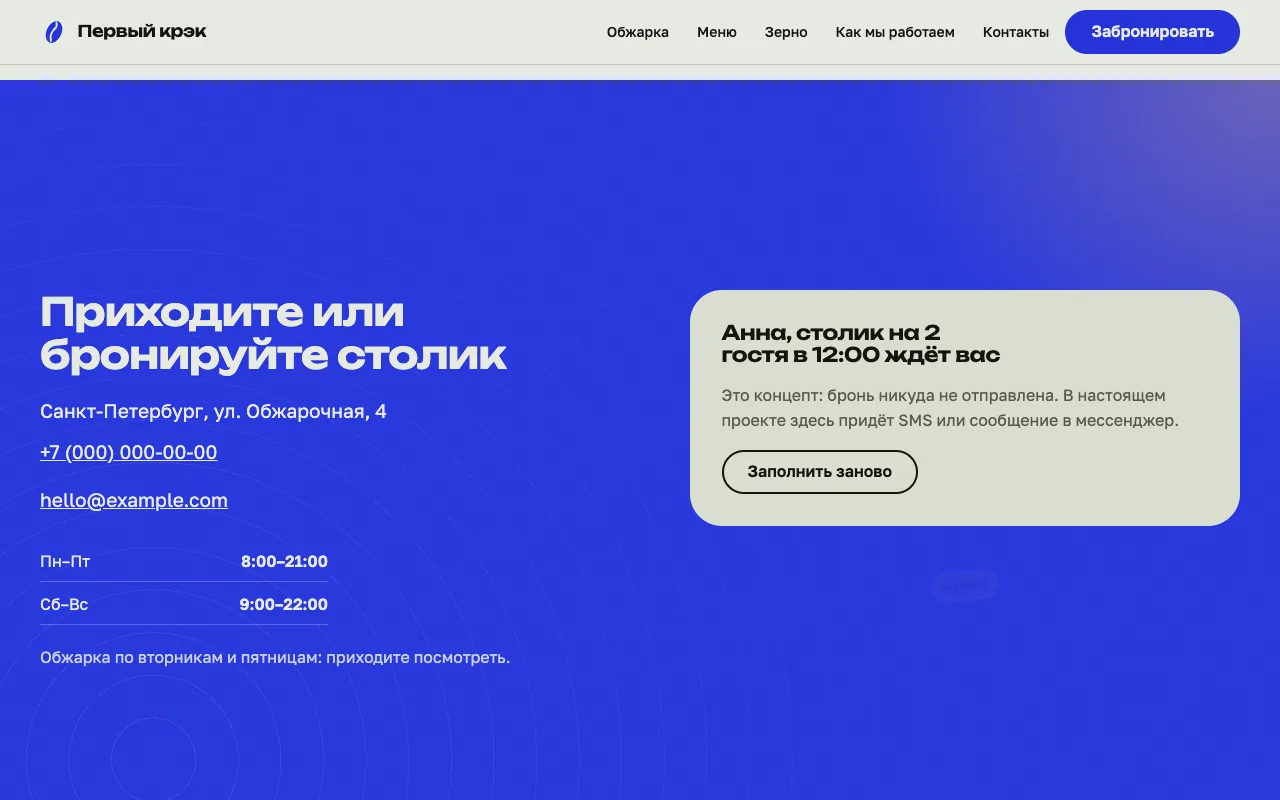The height and width of the screenshot is (800, 1280).
Task: Click the Анна, столик на 2 гостя confirmation heading
Action: [861, 343]
